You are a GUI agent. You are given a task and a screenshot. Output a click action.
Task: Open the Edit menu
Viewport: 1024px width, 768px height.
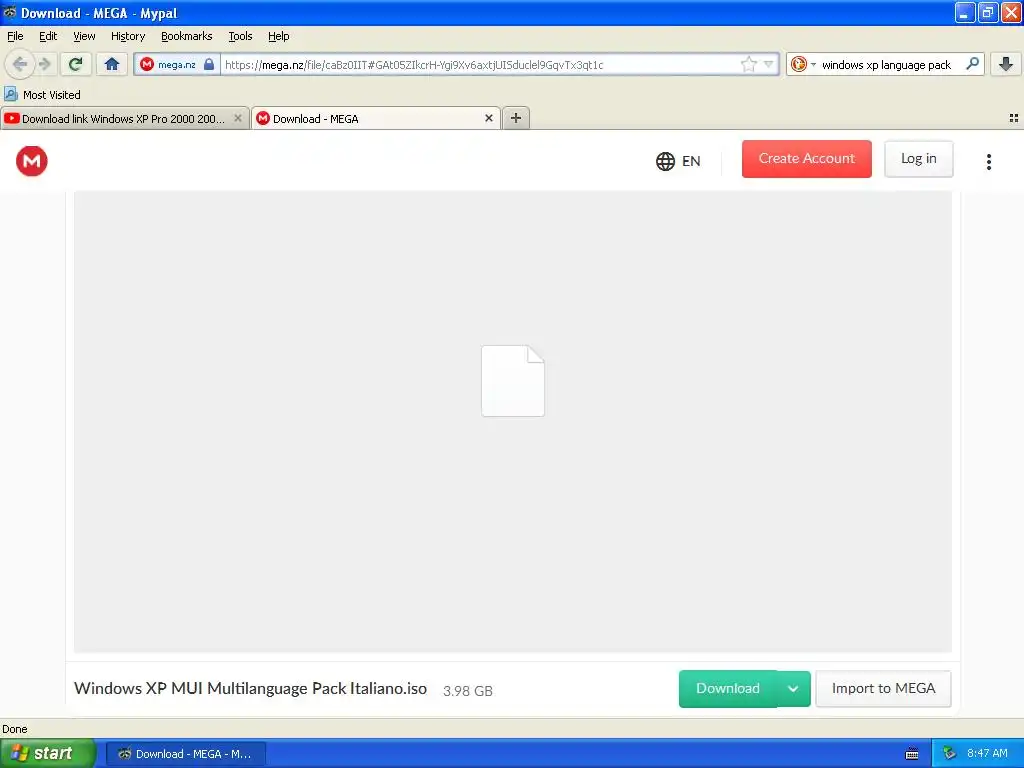(48, 36)
